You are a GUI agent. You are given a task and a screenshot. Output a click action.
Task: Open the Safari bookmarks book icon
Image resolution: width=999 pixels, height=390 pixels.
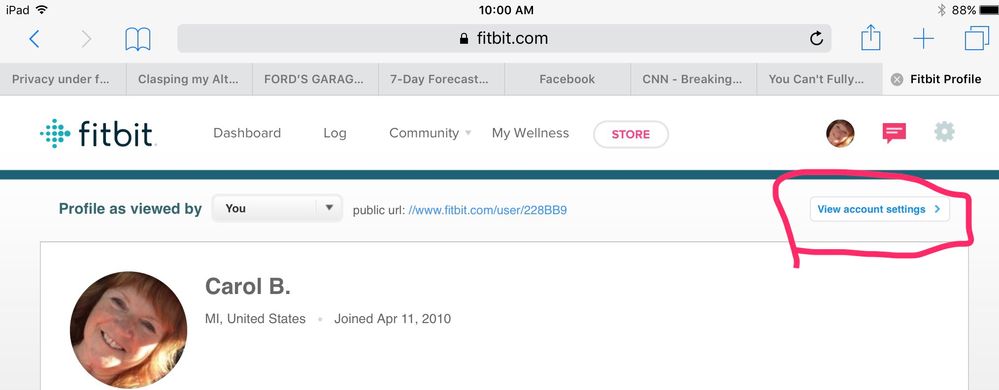(138, 40)
